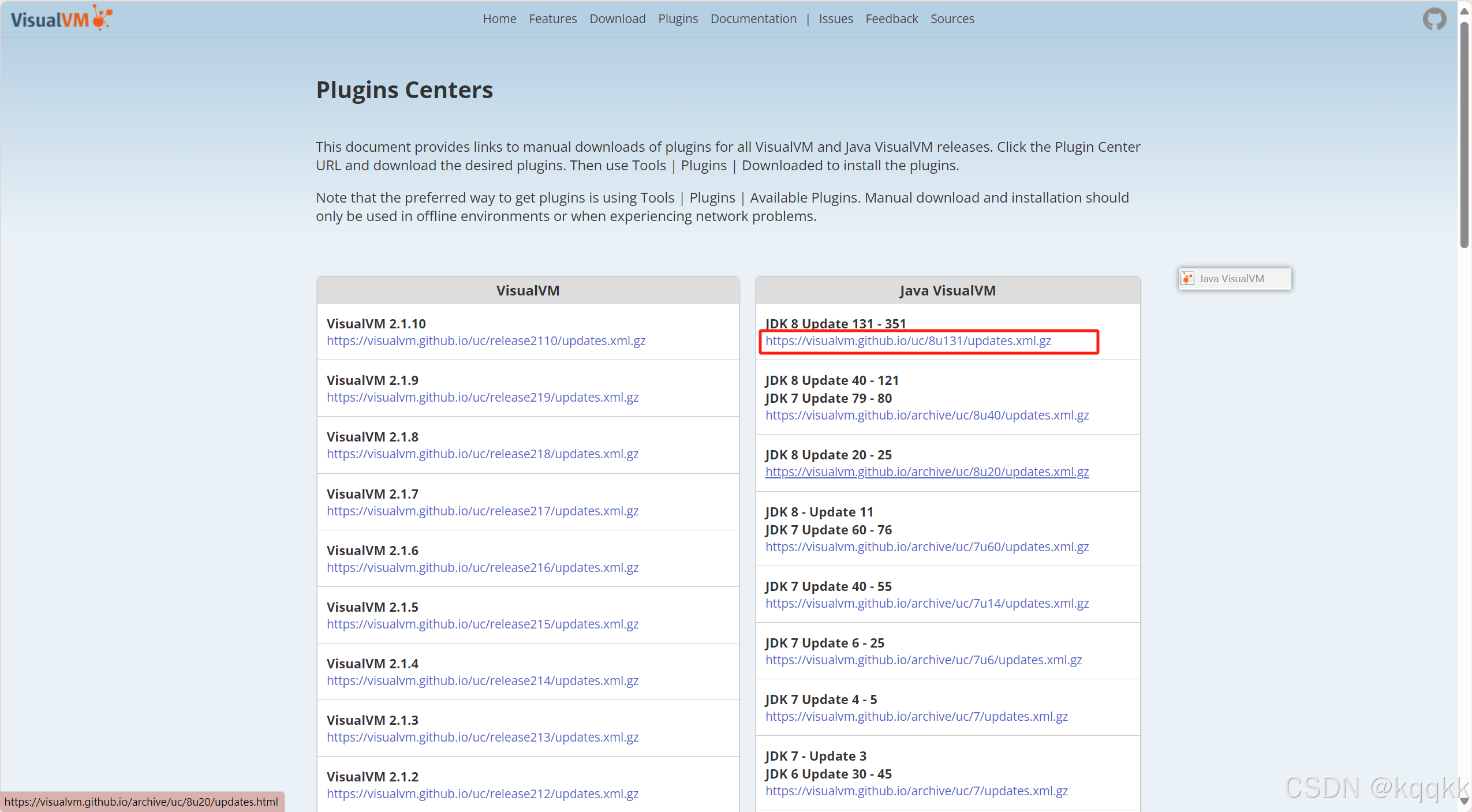The image size is (1472, 812).
Task: Open the VisualVM 2.1.10 updates URL
Action: [x=485, y=340]
